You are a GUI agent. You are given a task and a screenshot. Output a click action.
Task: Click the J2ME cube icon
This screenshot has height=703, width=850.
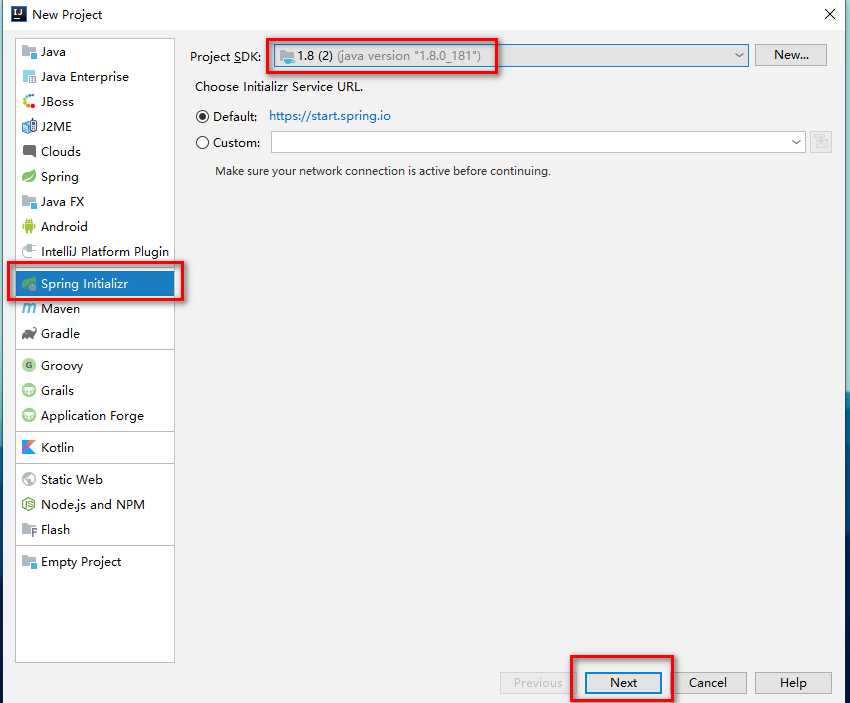point(29,126)
